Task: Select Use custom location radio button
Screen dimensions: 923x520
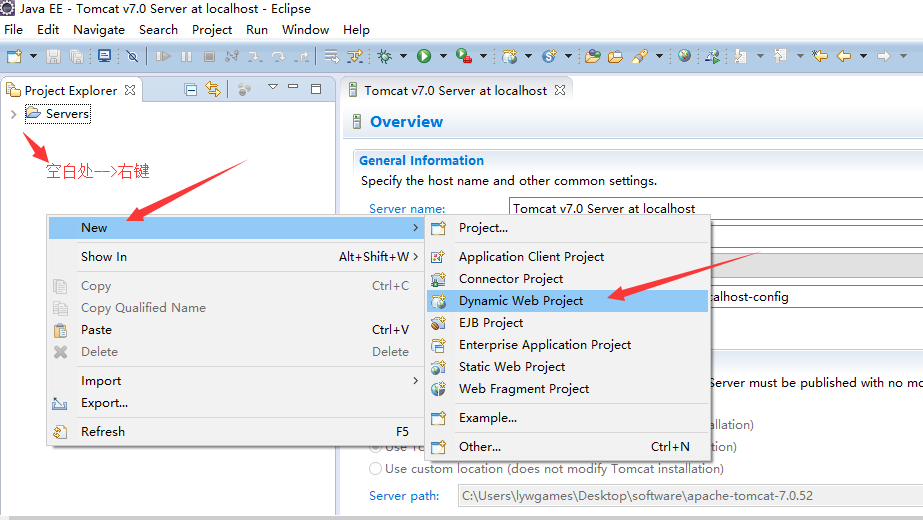Action: click(376, 469)
